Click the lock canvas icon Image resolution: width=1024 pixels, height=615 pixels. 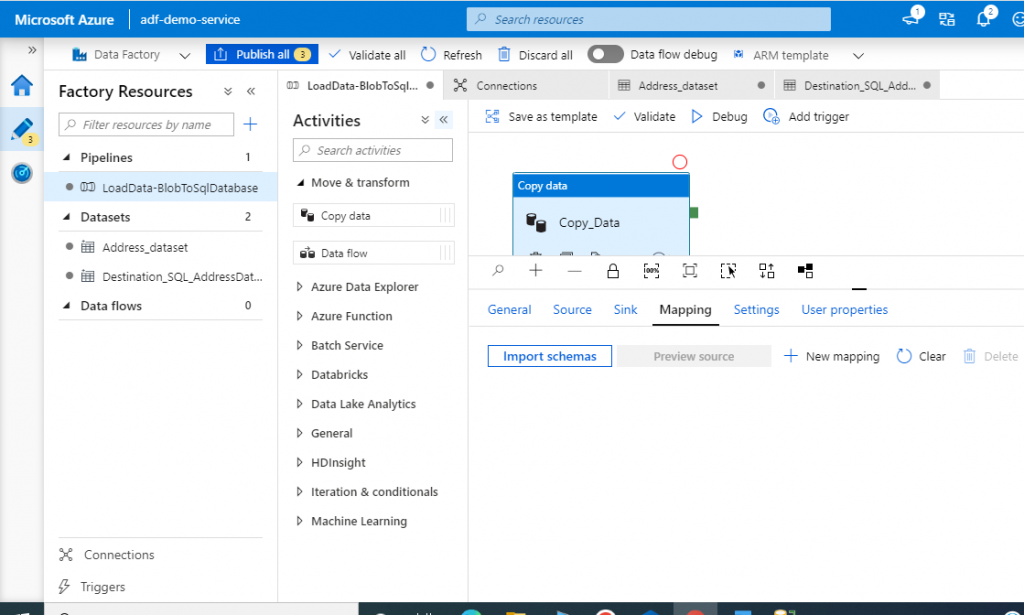point(613,271)
